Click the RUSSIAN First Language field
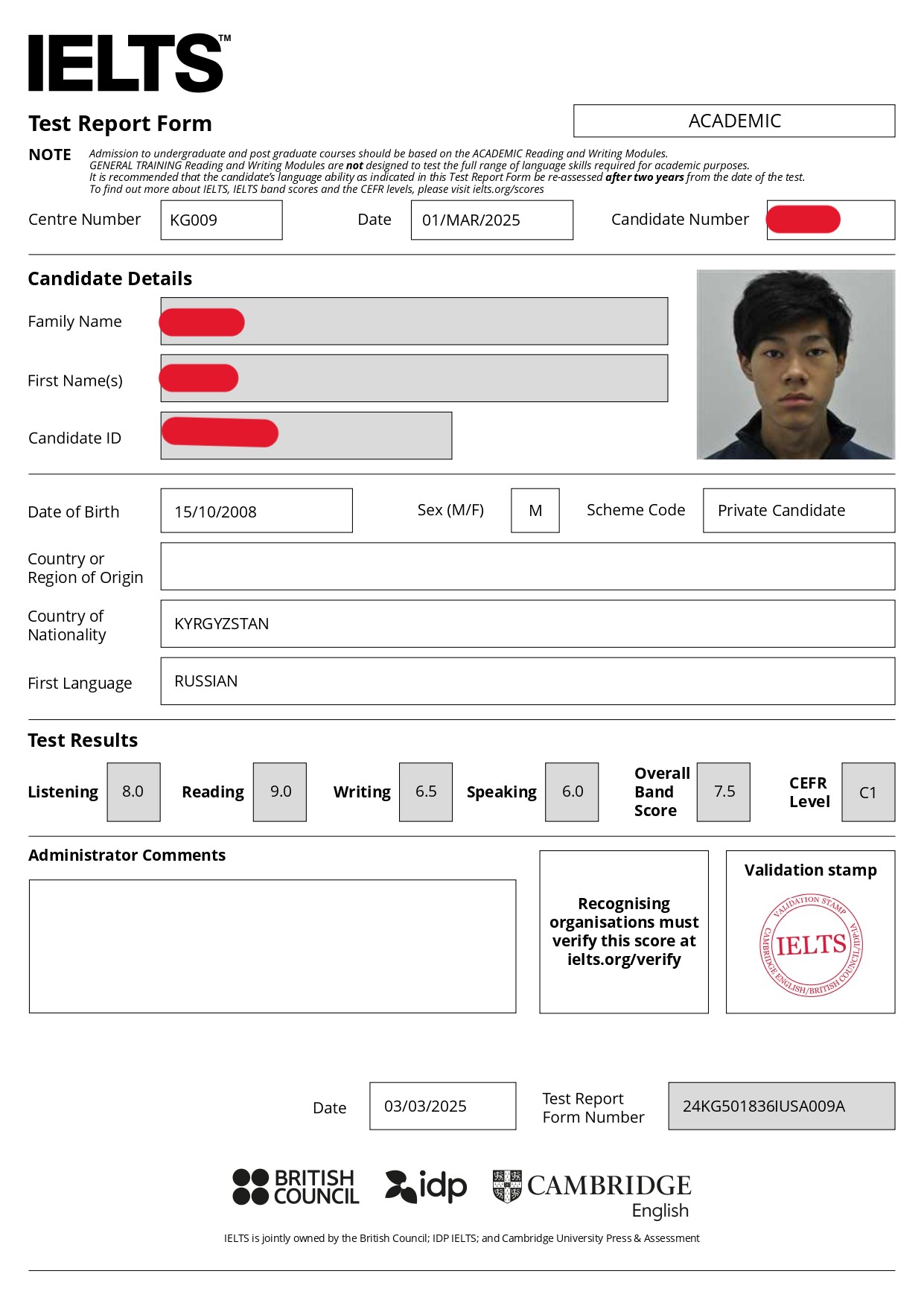 pyautogui.click(x=527, y=681)
